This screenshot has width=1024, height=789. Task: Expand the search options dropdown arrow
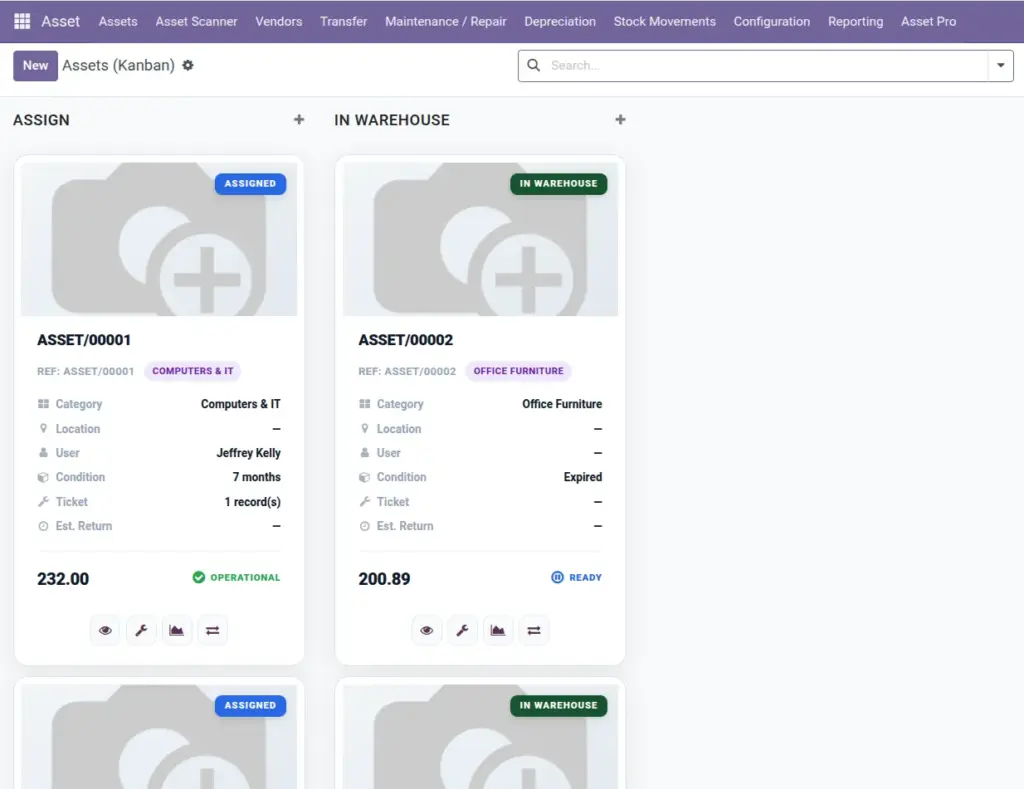(1000, 65)
